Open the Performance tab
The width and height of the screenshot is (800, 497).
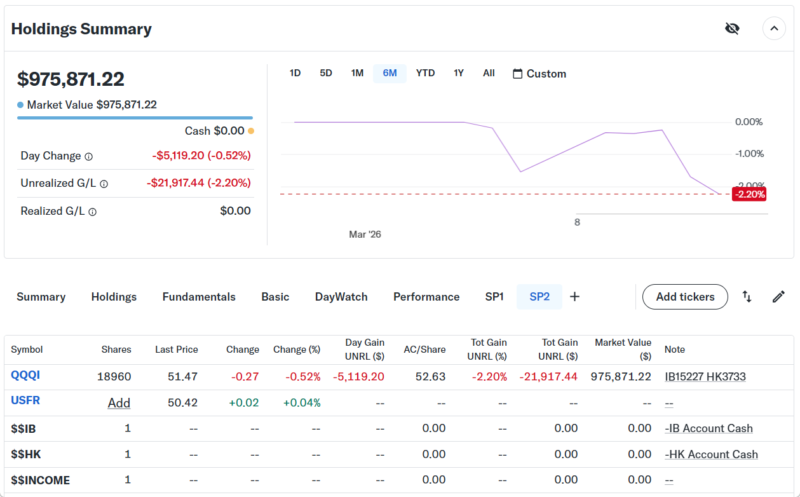pyautogui.click(x=426, y=297)
